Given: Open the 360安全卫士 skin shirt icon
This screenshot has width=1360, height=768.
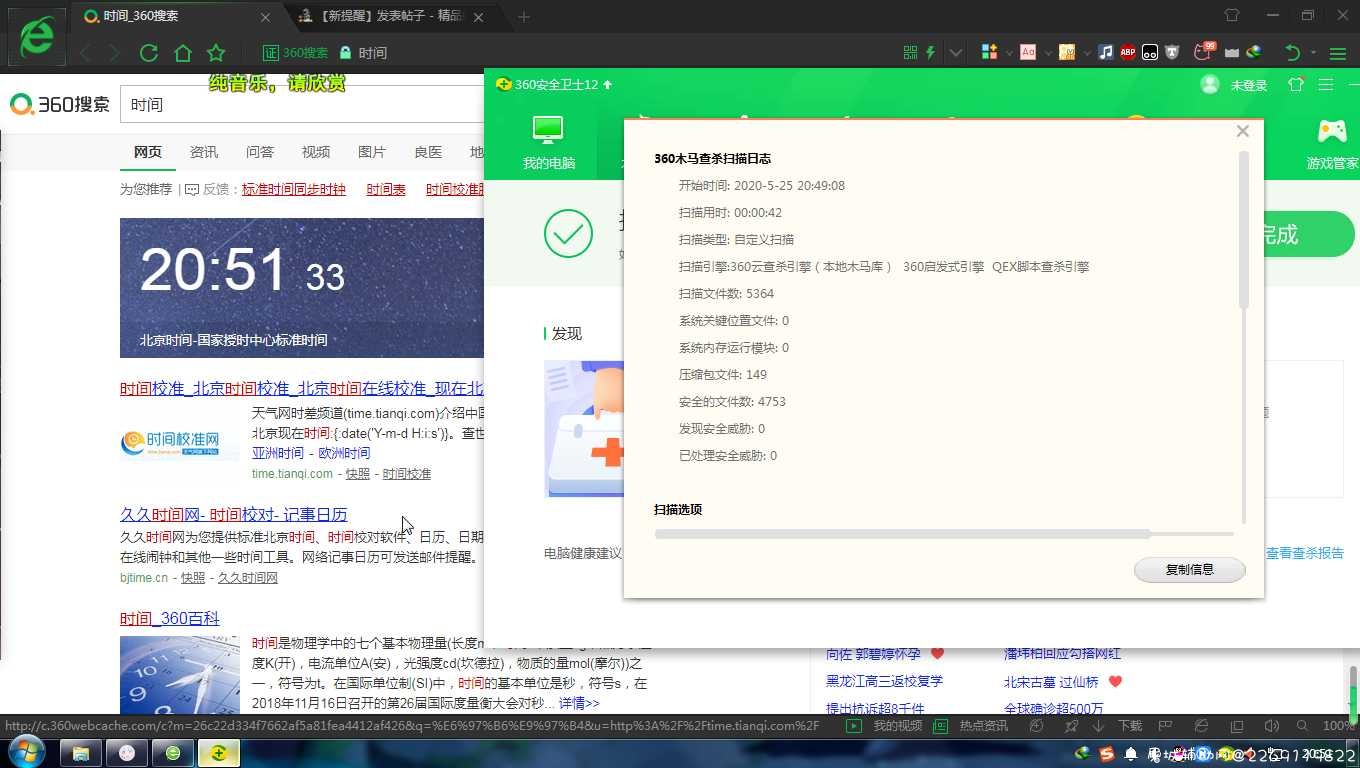Looking at the screenshot, I should (1296, 85).
